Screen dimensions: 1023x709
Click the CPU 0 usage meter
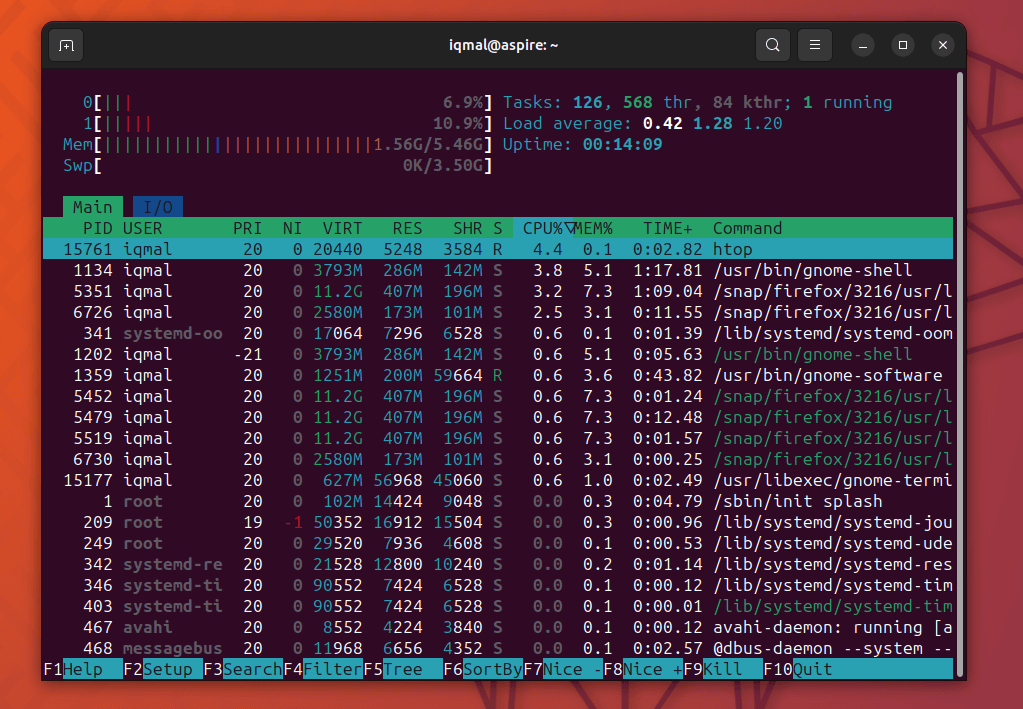point(288,102)
